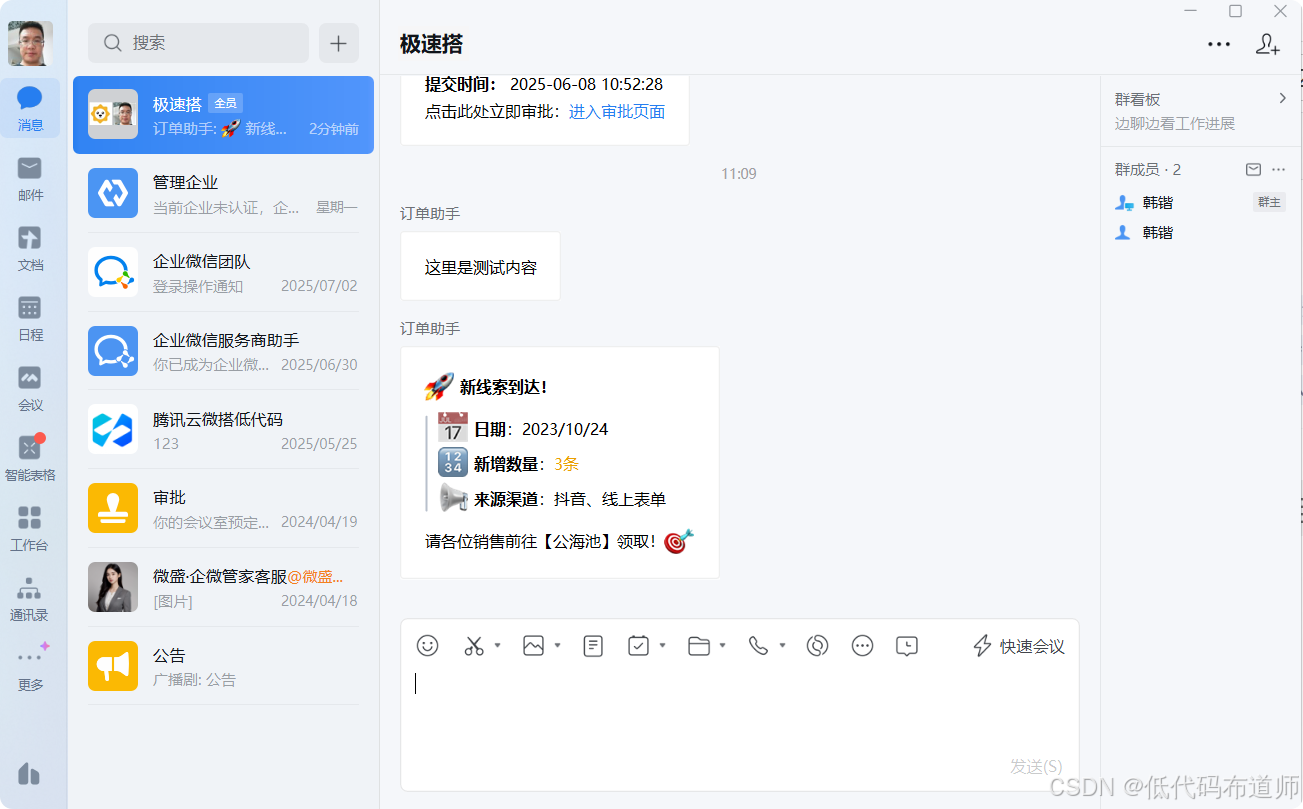Click the image send icon
Viewport: 1303px width, 809px height.
click(533, 646)
